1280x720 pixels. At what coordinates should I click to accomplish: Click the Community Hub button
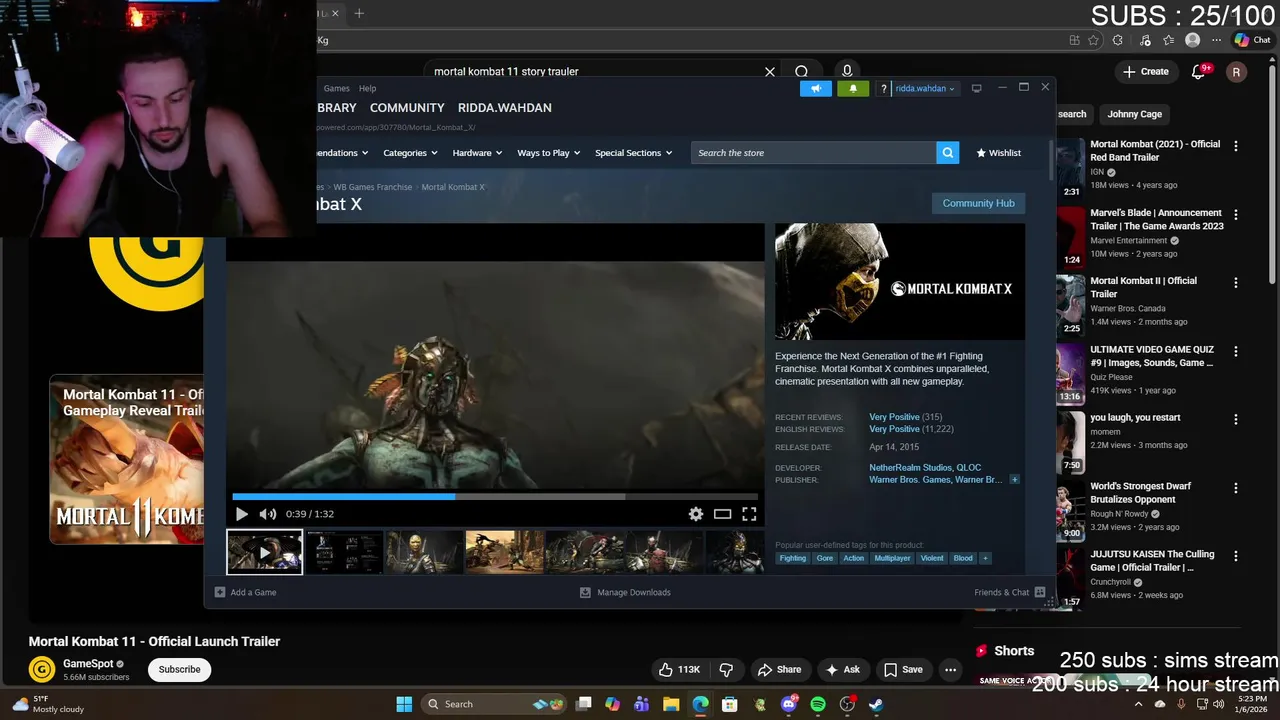point(978,203)
